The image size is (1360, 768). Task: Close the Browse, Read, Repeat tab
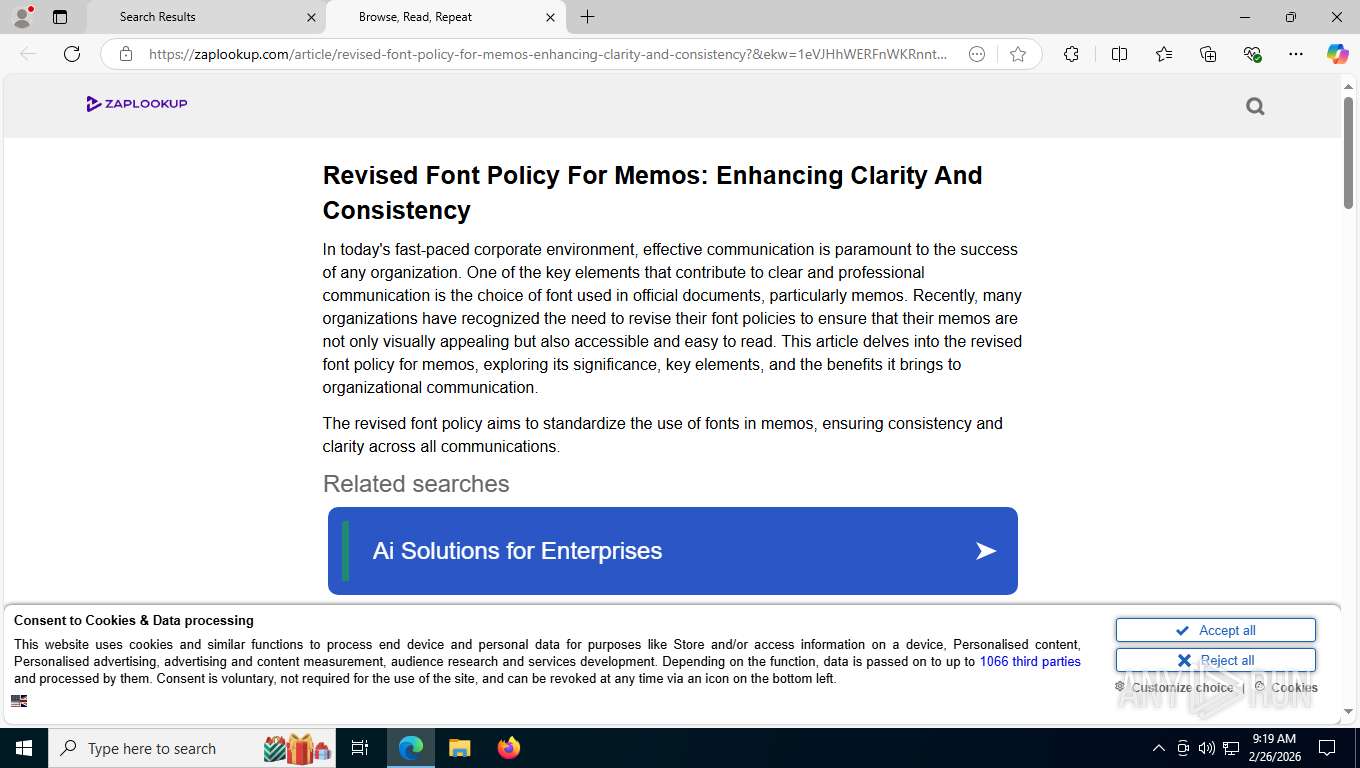(550, 17)
